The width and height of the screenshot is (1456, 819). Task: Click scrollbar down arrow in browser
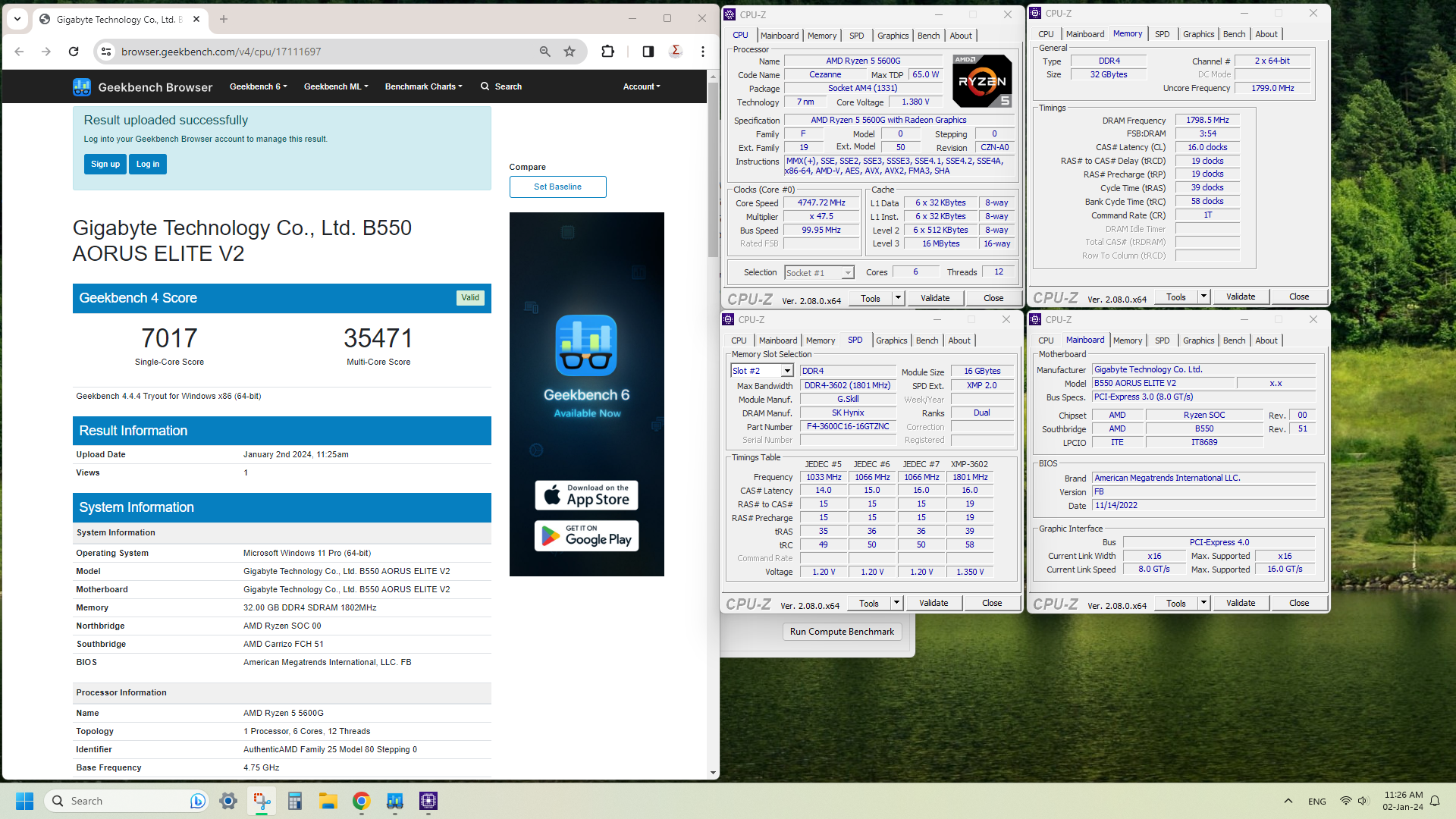pyautogui.click(x=713, y=773)
